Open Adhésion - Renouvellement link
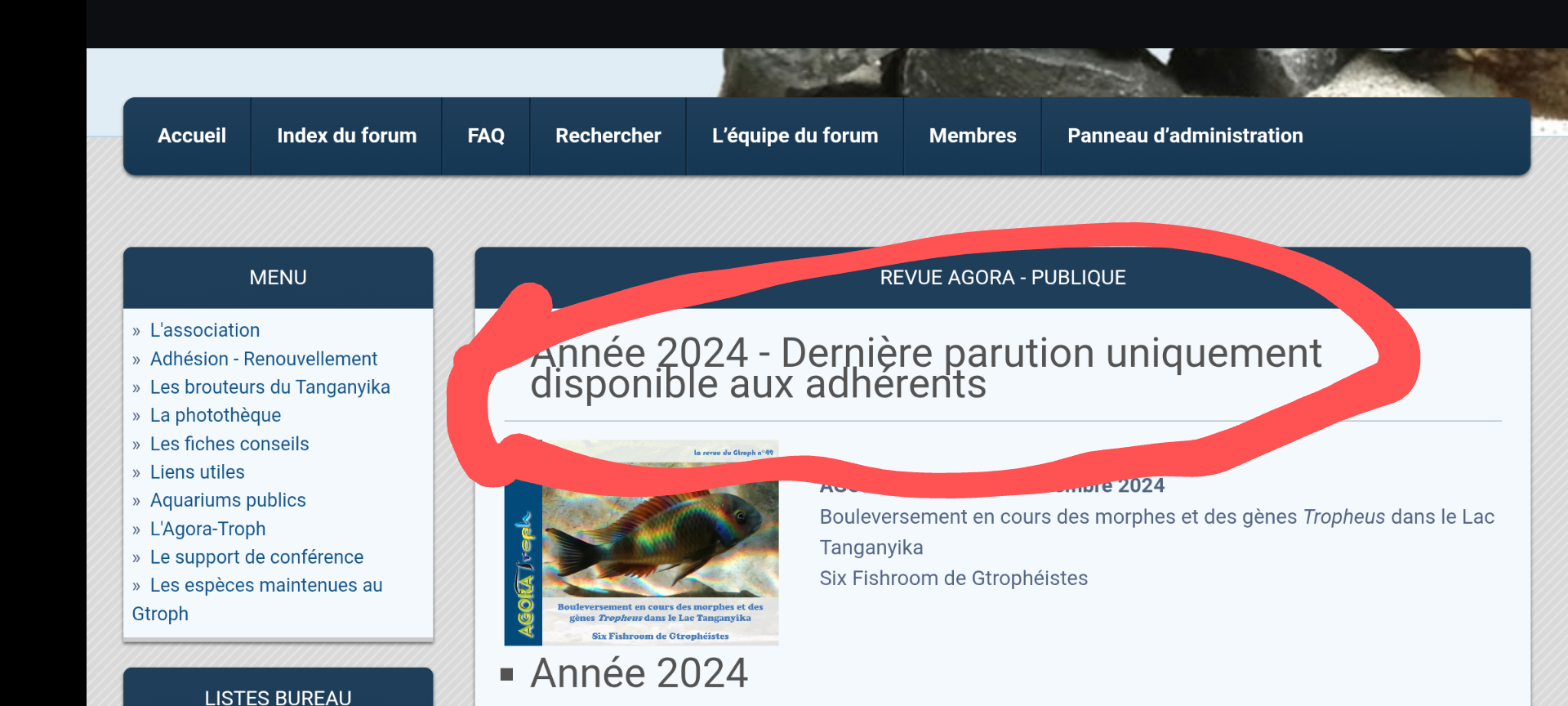This screenshot has width=1568, height=706. click(x=264, y=359)
